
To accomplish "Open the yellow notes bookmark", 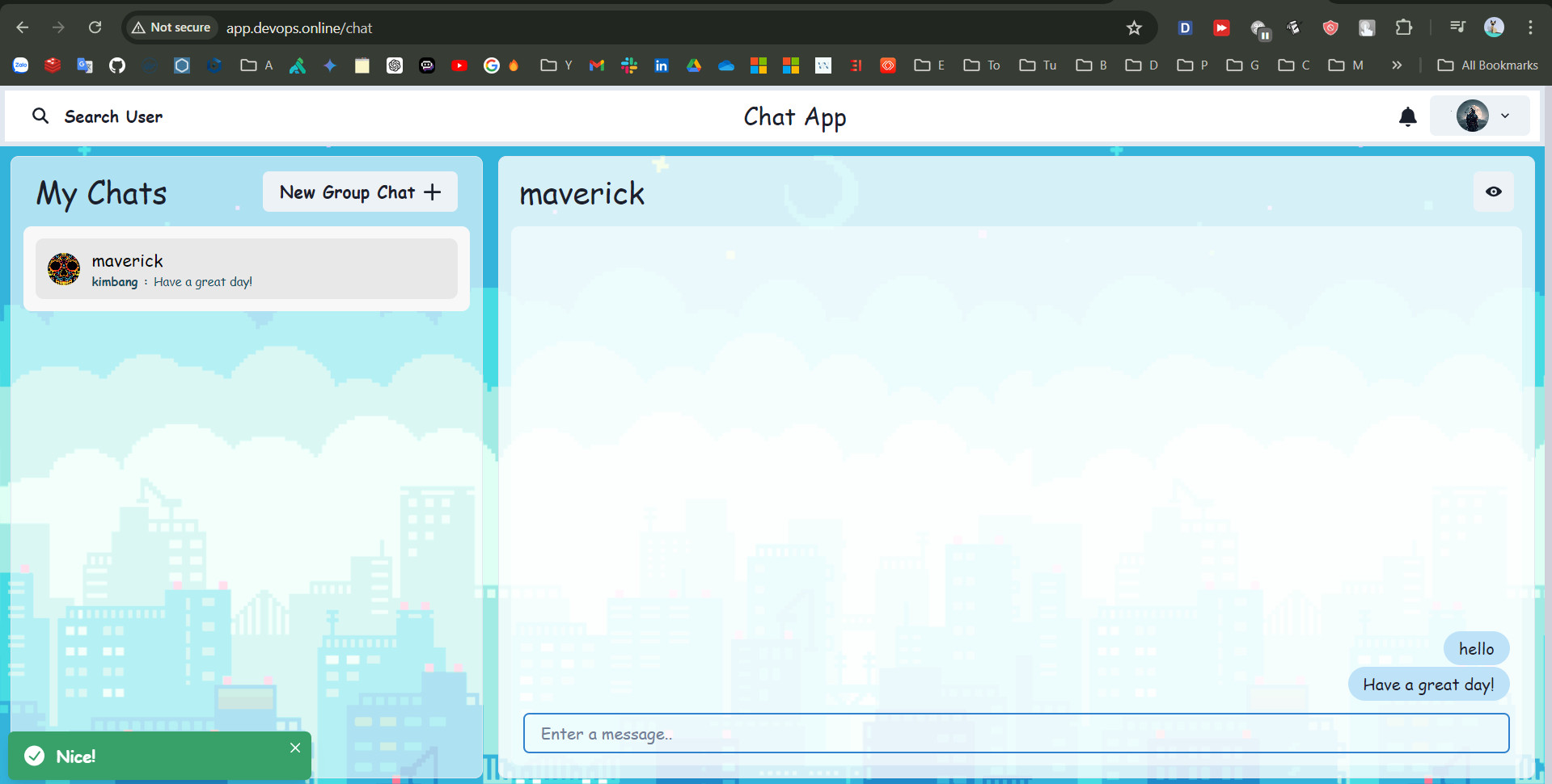I will pyautogui.click(x=362, y=65).
